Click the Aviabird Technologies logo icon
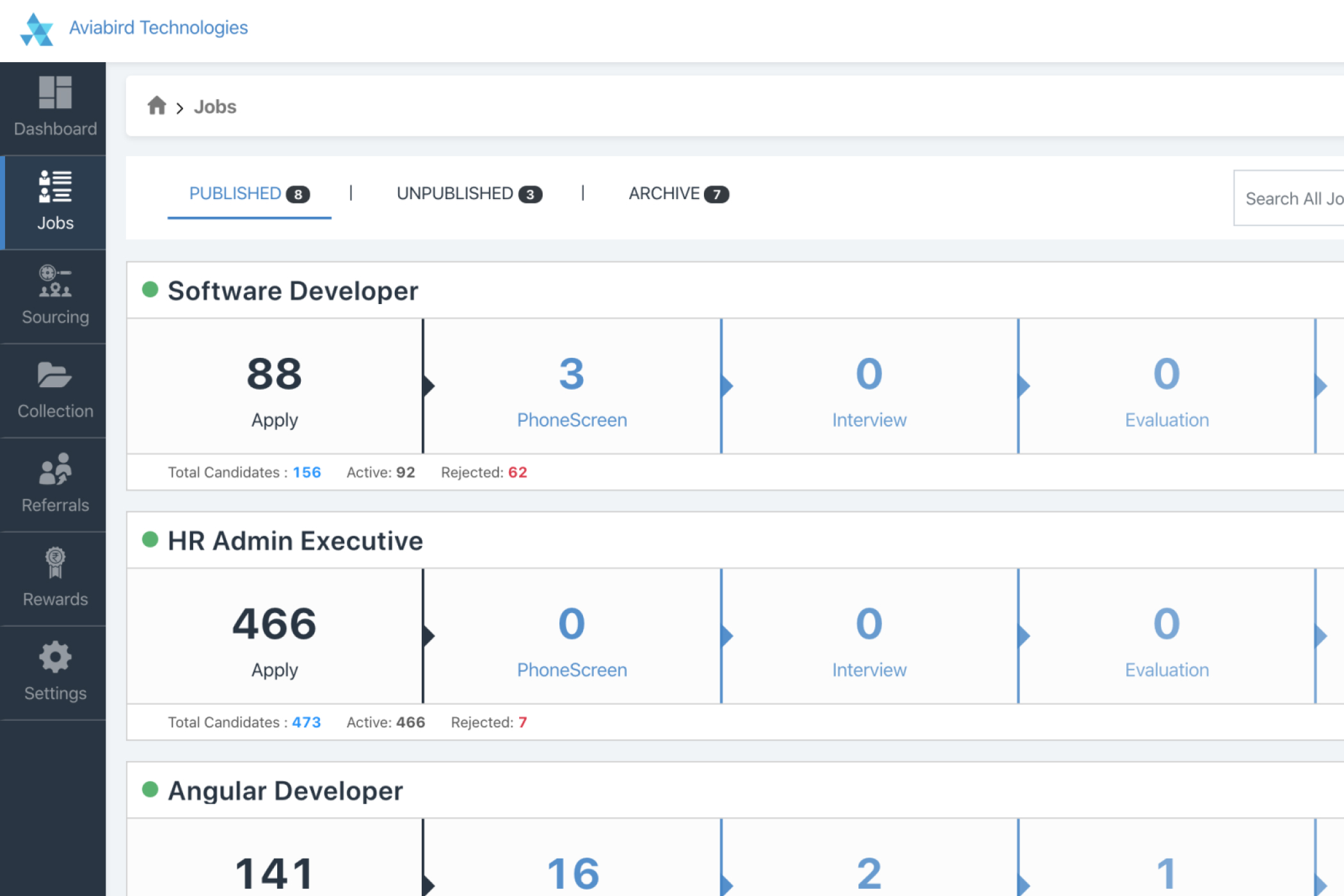 click(36, 29)
